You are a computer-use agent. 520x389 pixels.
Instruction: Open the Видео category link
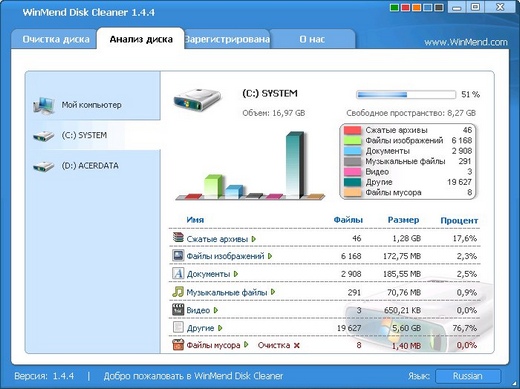[198, 310]
